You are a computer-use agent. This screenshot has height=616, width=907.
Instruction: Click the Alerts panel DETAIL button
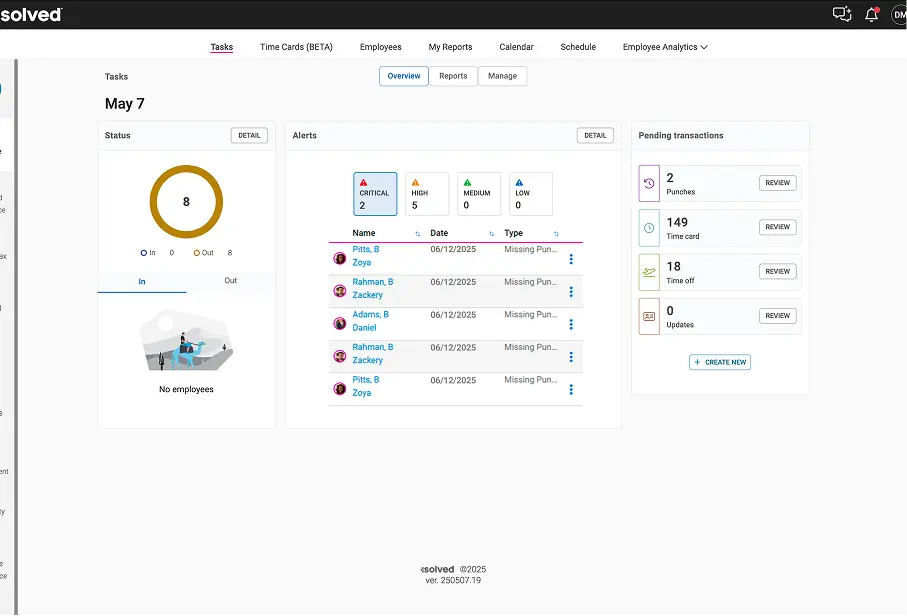tap(595, 135)
